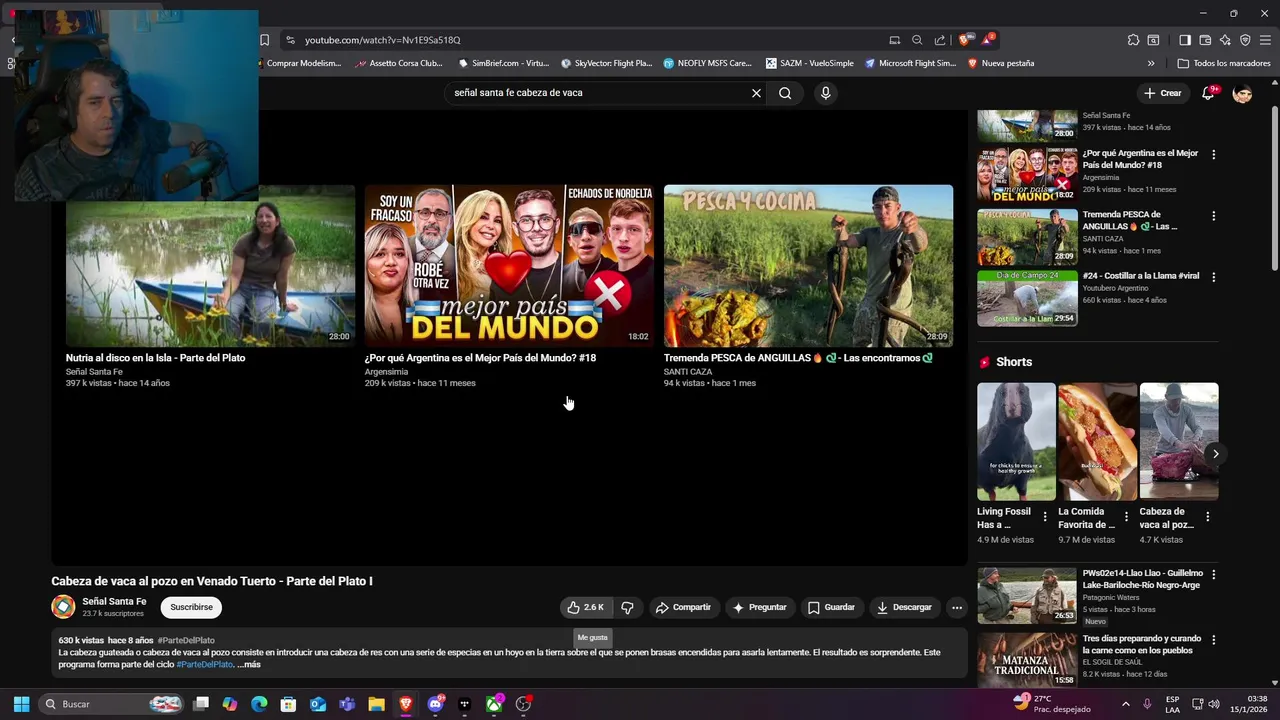Open Brave Rewards triangle icon
This screenshot has width=1280, height=720.
(987, 40)
